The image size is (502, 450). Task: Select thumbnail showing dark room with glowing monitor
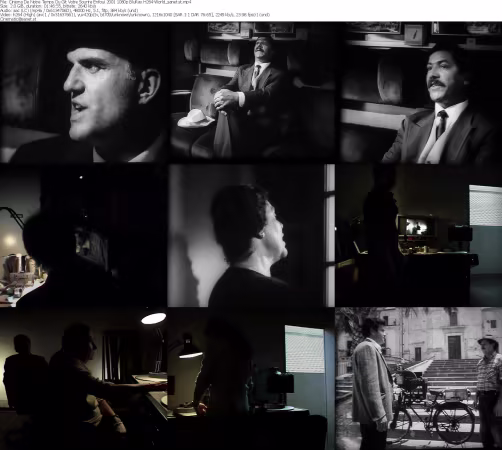point(419,235)
